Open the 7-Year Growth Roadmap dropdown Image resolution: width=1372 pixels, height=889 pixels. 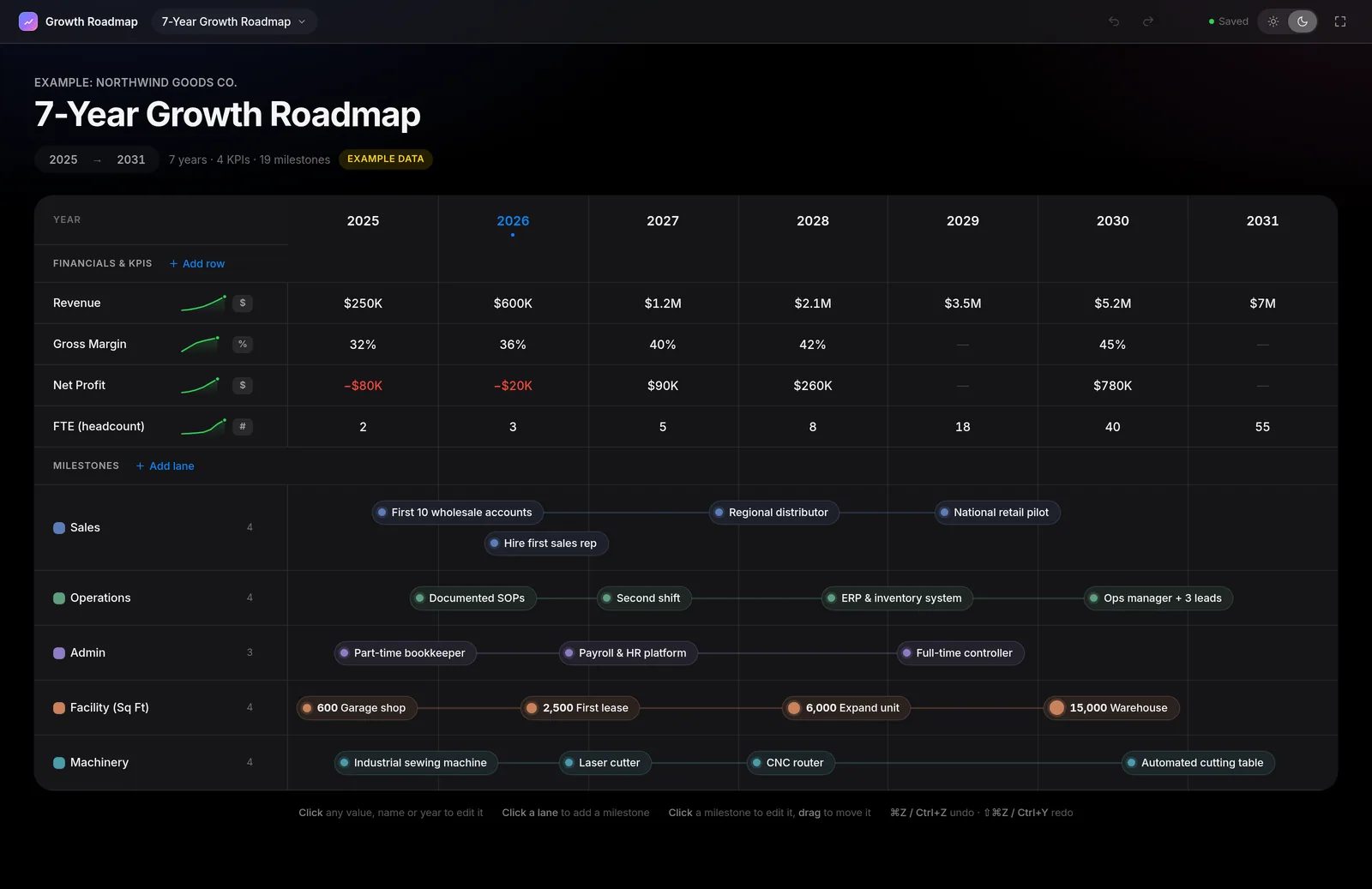pos(234,21)
